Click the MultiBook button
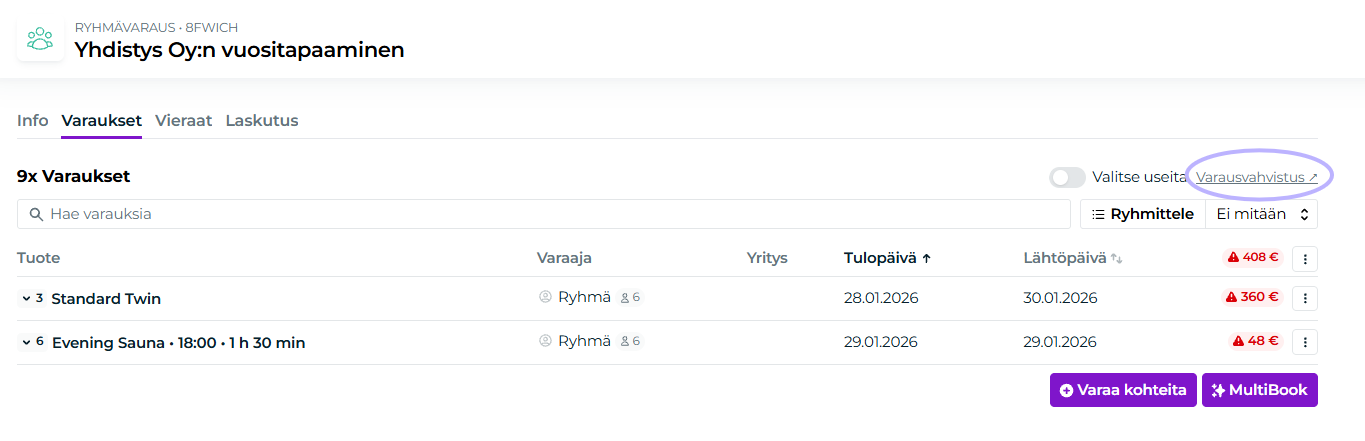1365x441 pixels. coord(1259,390)
